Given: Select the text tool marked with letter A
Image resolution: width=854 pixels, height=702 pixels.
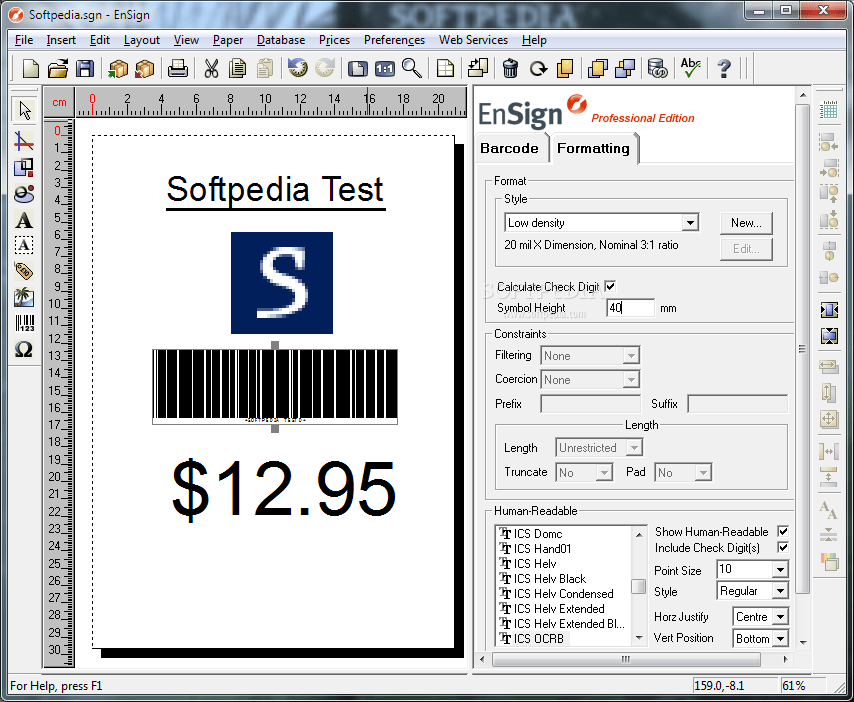Looking at the screenshot, I should [x=24, y=220].
